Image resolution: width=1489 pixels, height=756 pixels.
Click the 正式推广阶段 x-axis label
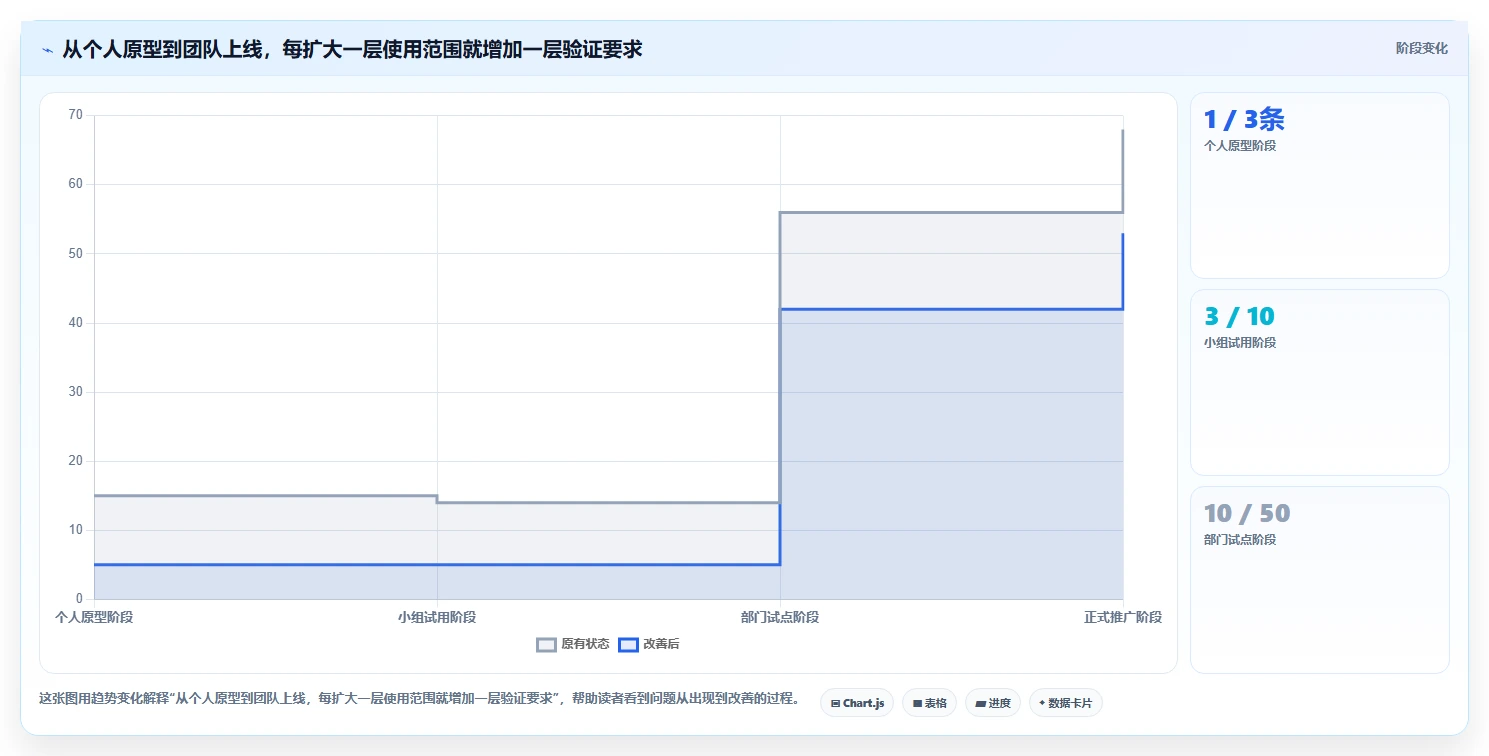pos(1123,617)
